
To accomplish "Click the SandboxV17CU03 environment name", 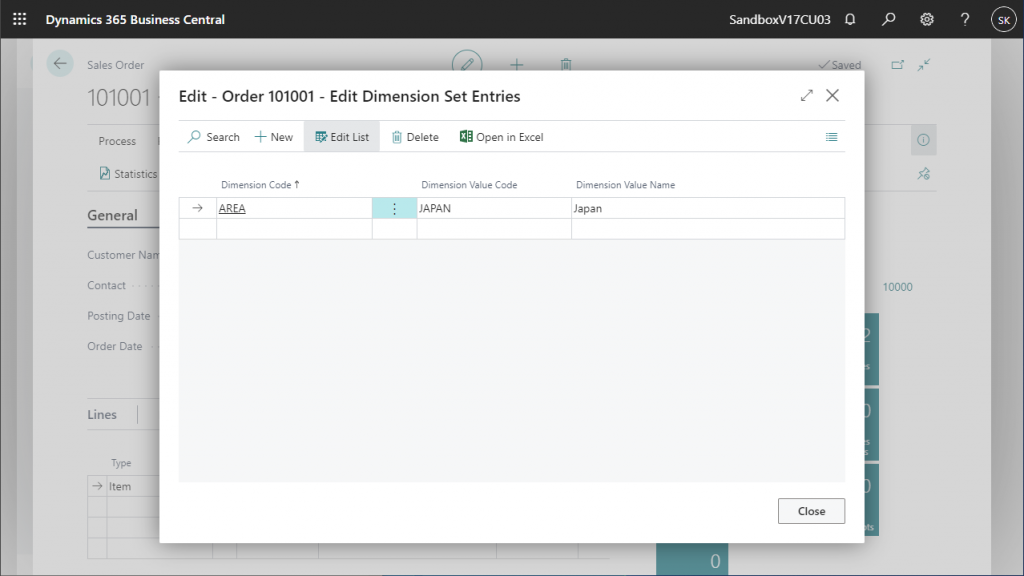I will [780, 20].
